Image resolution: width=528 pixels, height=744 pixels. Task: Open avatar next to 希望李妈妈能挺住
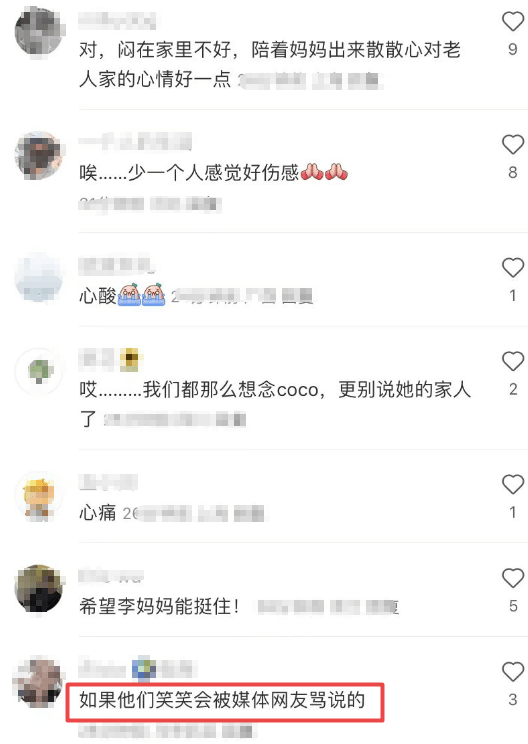(39, 589)
